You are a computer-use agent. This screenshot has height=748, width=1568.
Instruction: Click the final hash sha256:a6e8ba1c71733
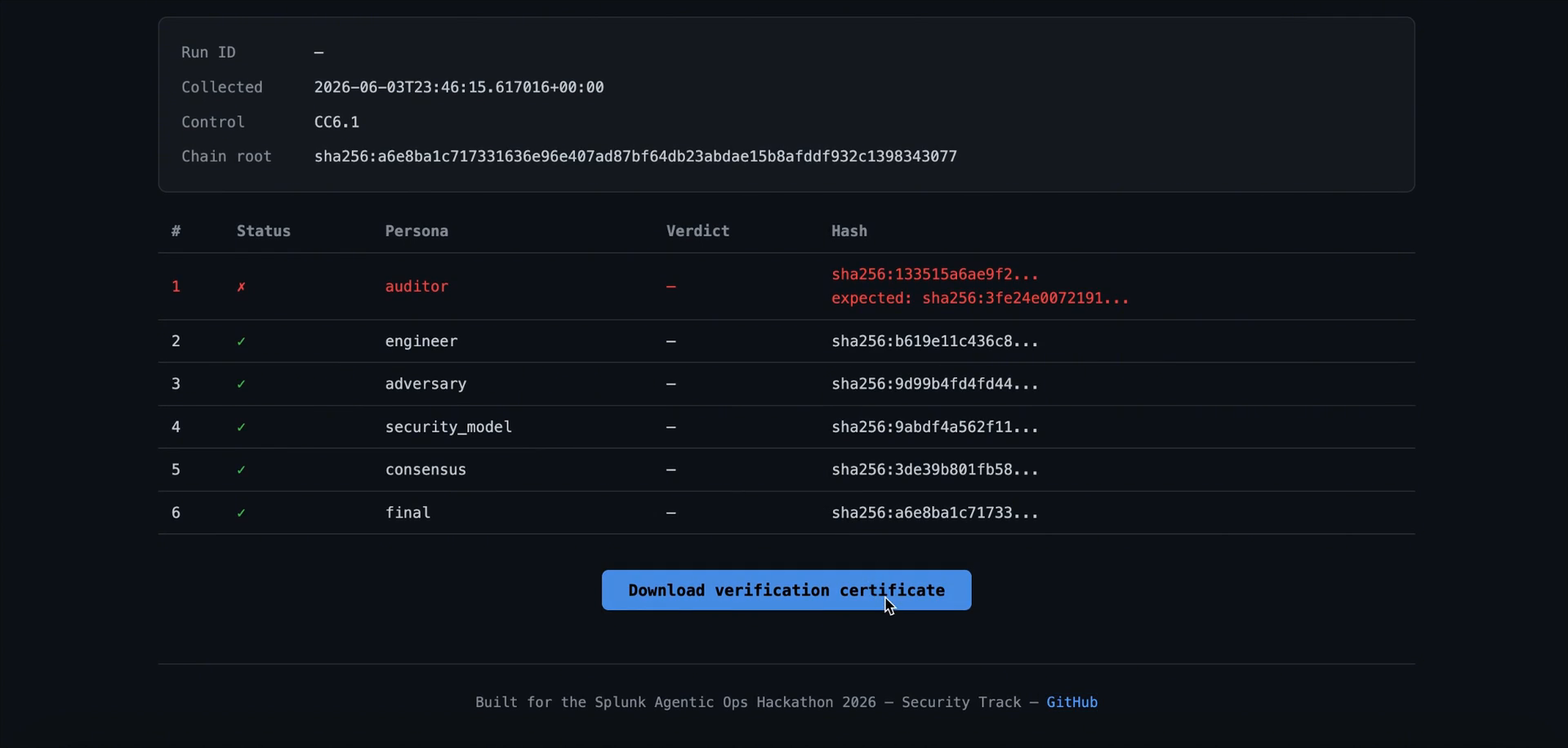pos(935,513)
